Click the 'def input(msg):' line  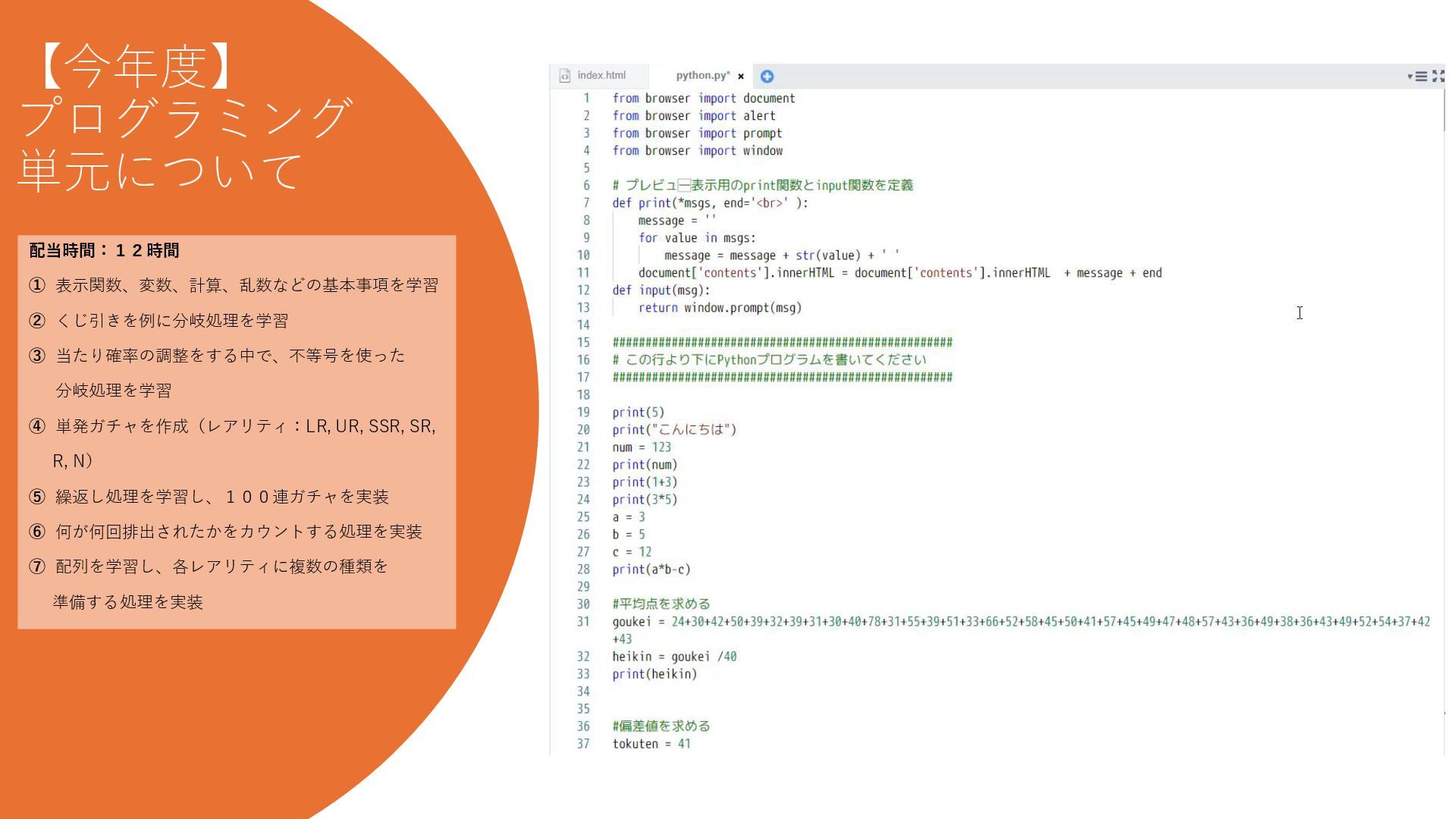[x=661, y=290]
